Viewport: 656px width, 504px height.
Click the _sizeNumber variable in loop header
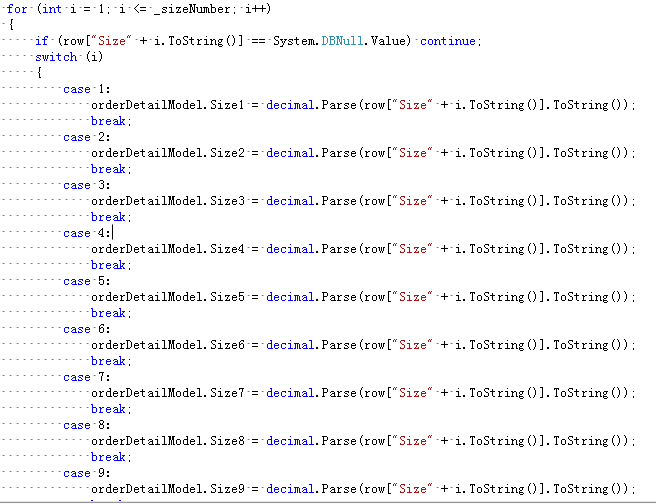pos(192,9)
